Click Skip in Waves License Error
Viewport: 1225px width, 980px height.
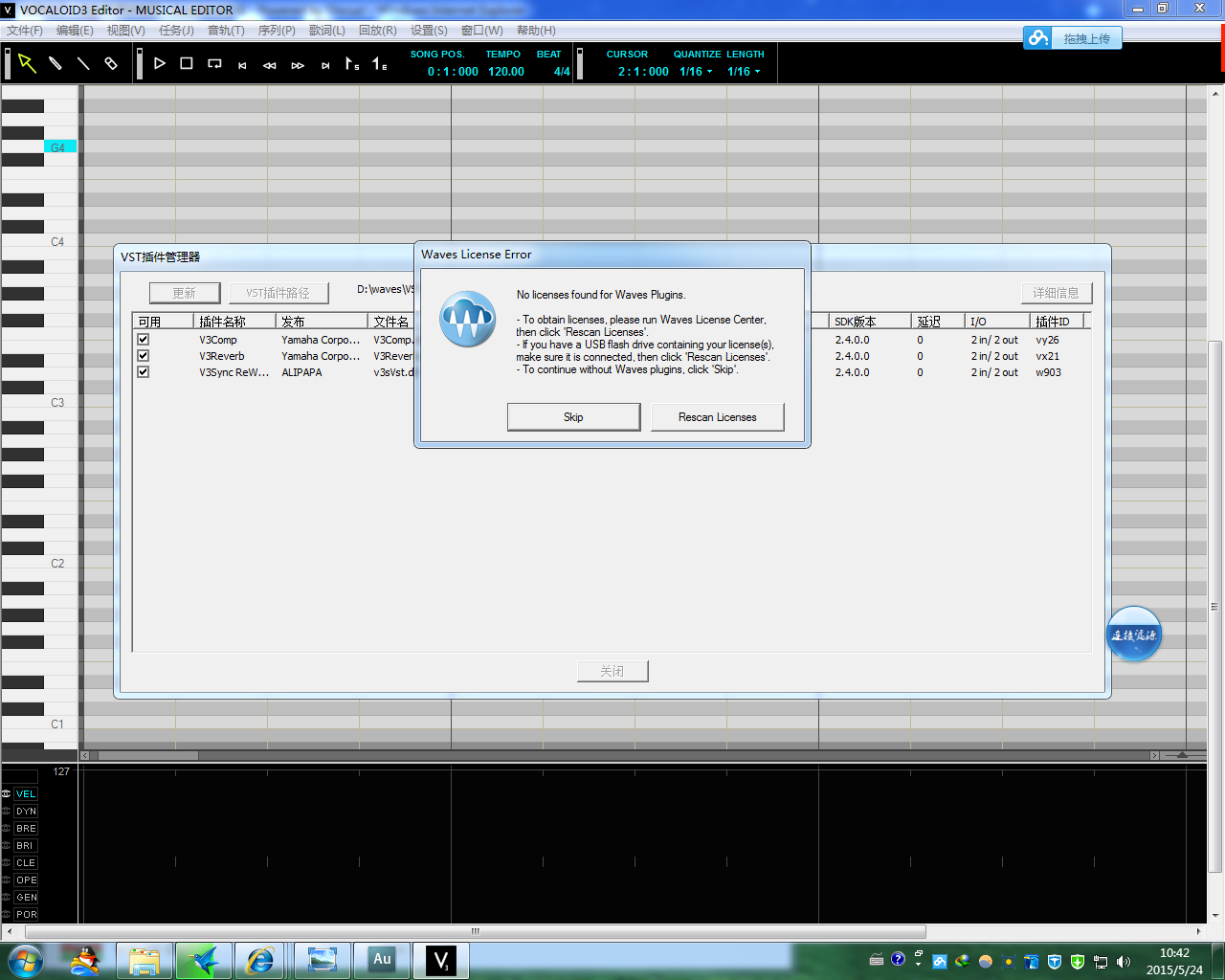[x=573, y=417]
